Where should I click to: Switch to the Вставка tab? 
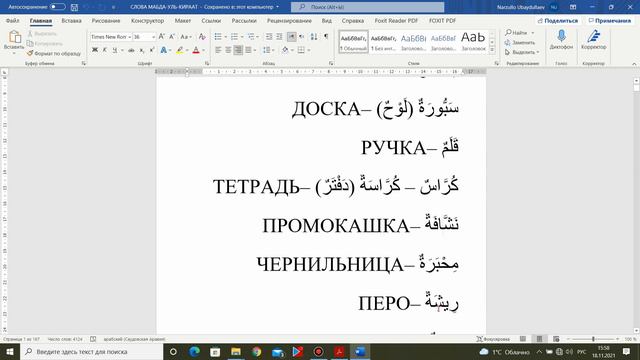71,20
